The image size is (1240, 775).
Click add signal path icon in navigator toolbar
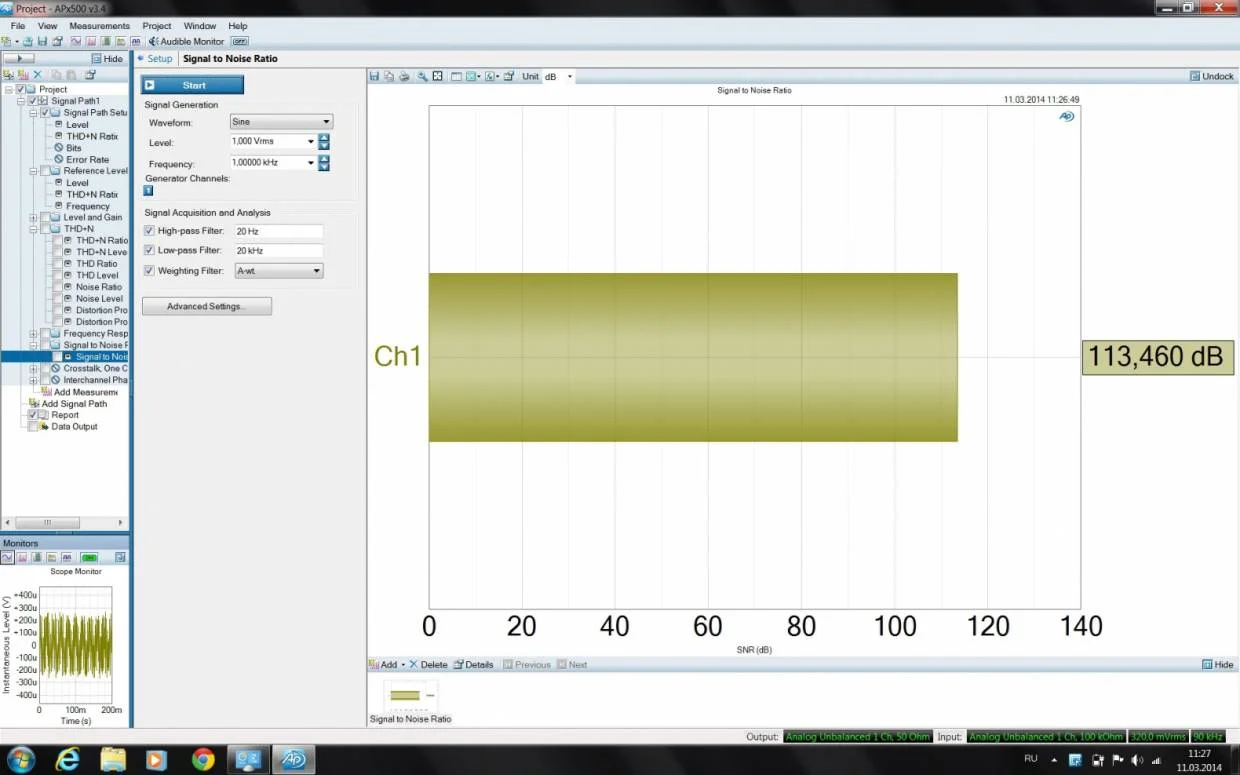8,74
